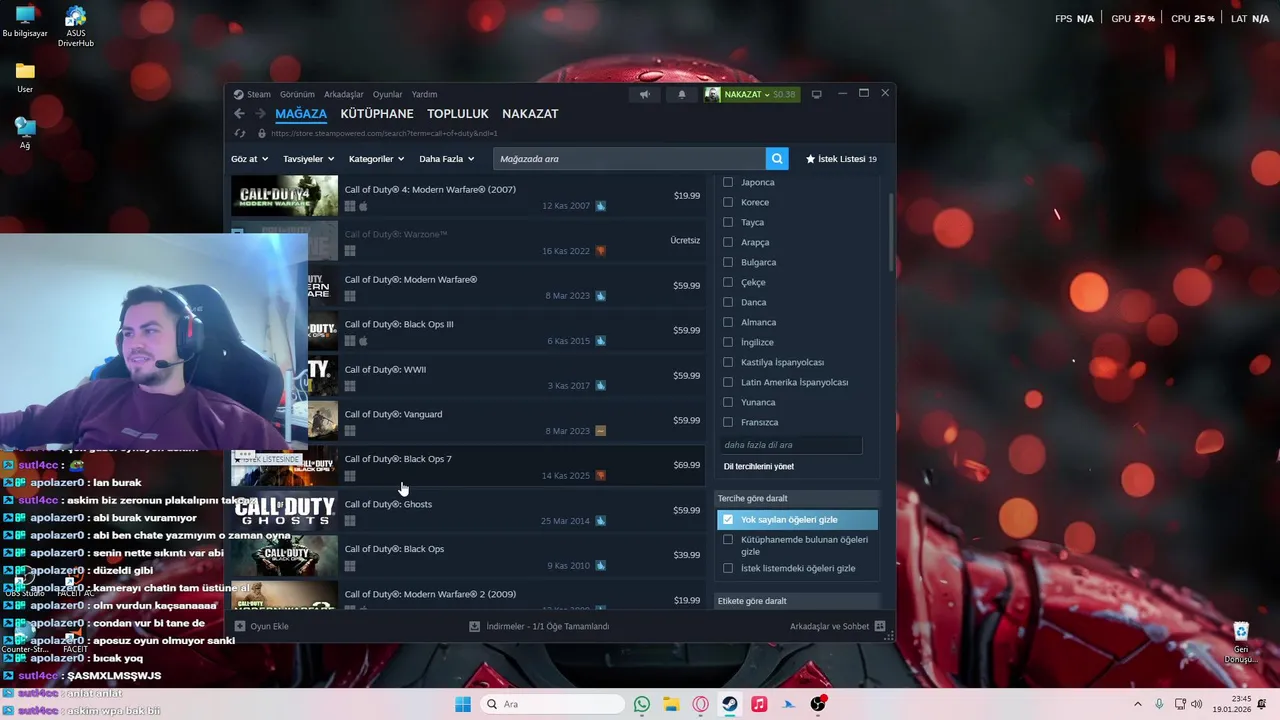Check the Almanca language filter
This screenshot has height=720, width=1280.
click(728, 322)
